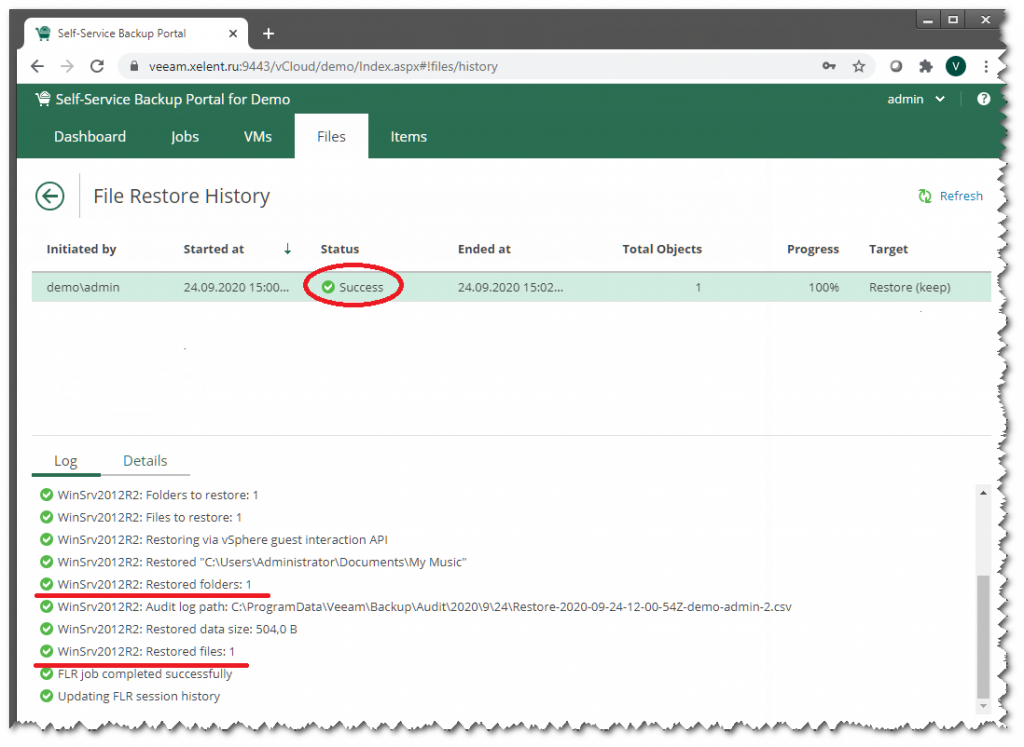1024x747 pixels.
Task: Reload the page with browser refresh icon
Action: click(97, 66)
